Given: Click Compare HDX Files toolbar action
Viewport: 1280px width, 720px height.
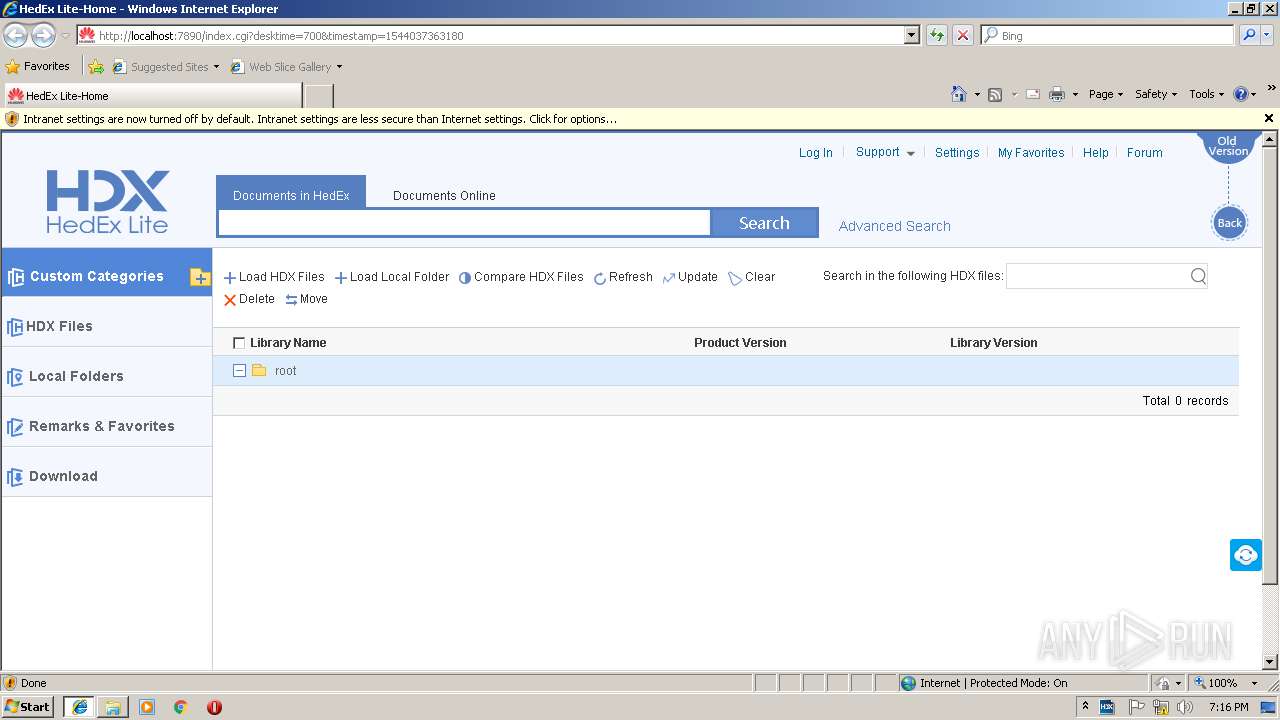Looking at the screenshot, I should coord(521,277).
